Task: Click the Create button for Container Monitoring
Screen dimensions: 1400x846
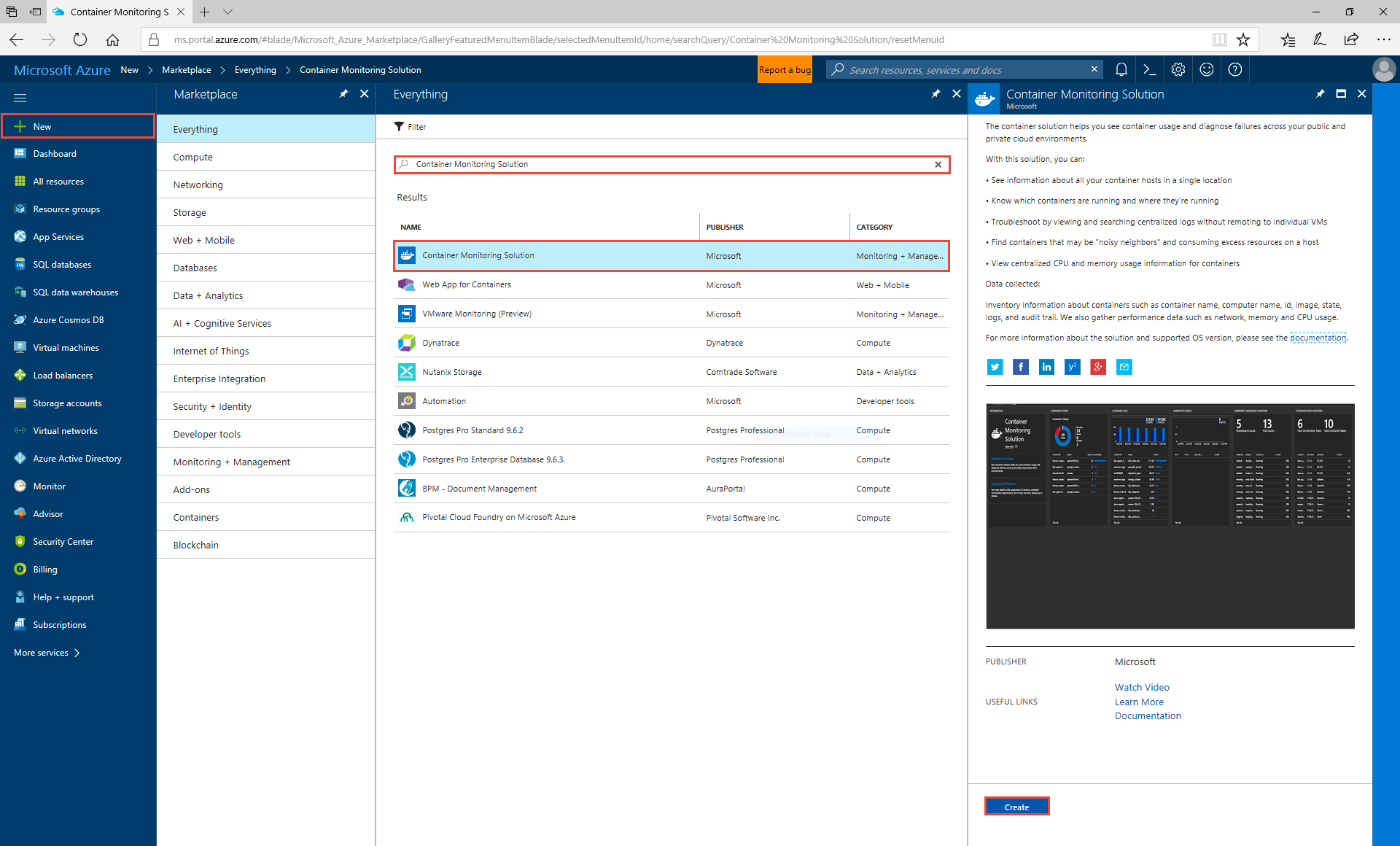Action: pos(1016,807)
